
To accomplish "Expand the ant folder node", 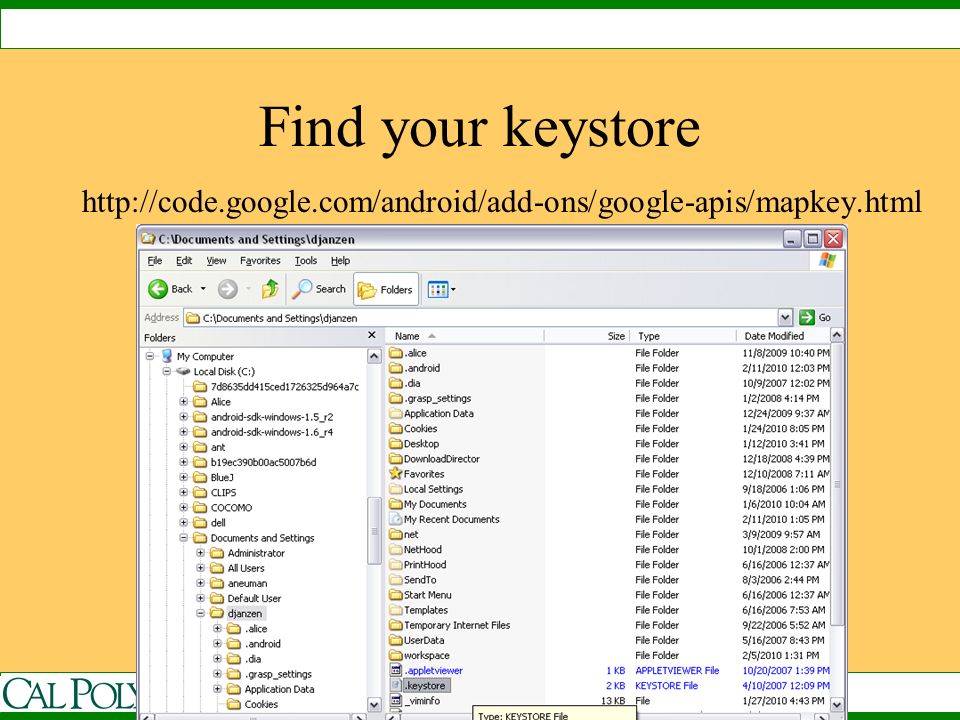I will pyautogui.click(x=183, y=447).
